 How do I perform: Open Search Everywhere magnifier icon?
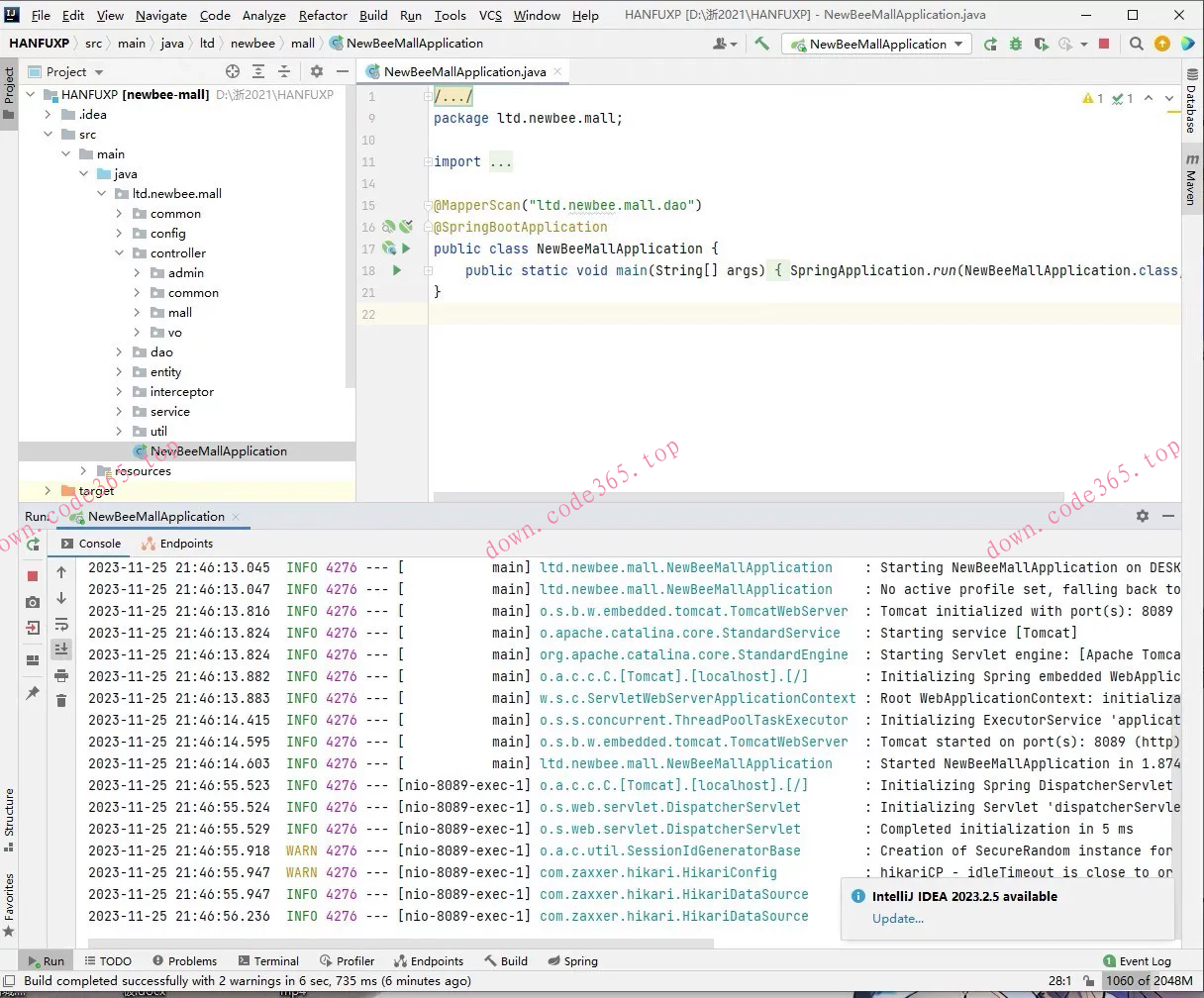[1137, 44]
